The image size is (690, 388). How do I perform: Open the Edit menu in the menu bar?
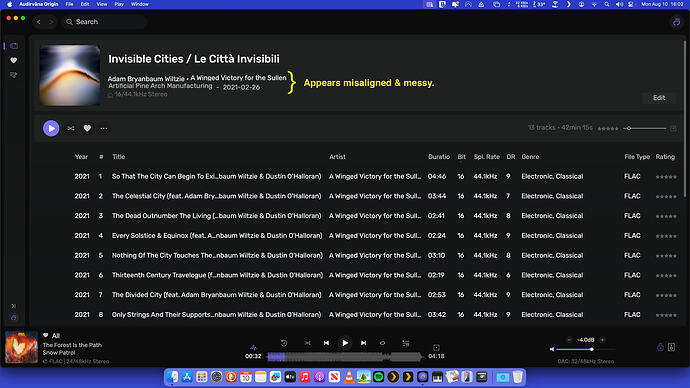[x=85, y=4]
